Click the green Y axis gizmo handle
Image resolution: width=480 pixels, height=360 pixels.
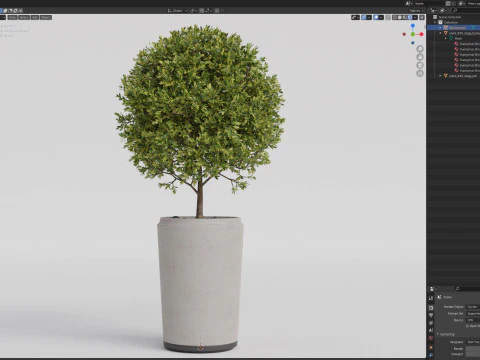coord(413,34)
